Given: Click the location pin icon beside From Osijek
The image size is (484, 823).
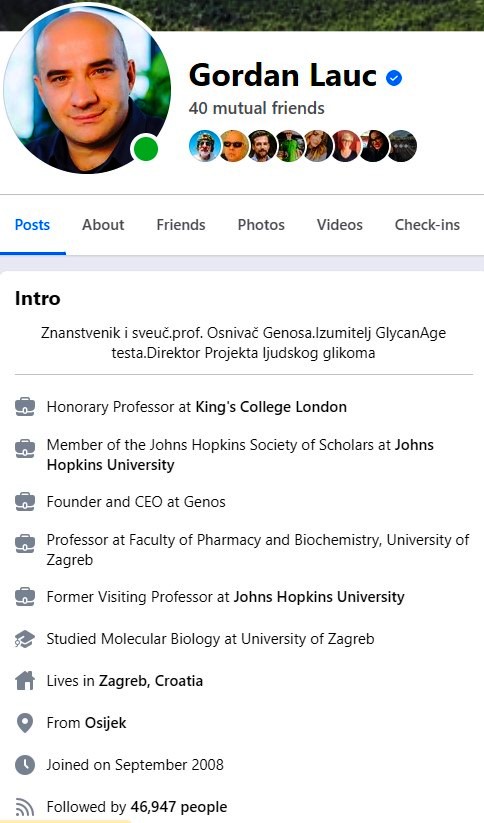Looking at the screenshot, I should click(x=25, y=723).
